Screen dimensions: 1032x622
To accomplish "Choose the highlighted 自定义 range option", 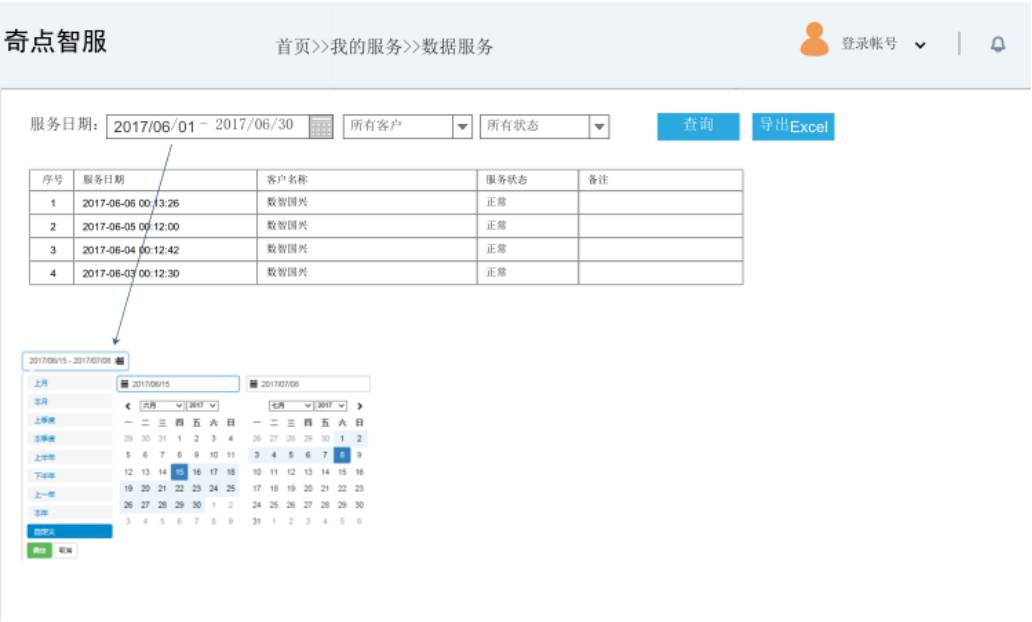I will pyautogui.click(x=68, y=531).
